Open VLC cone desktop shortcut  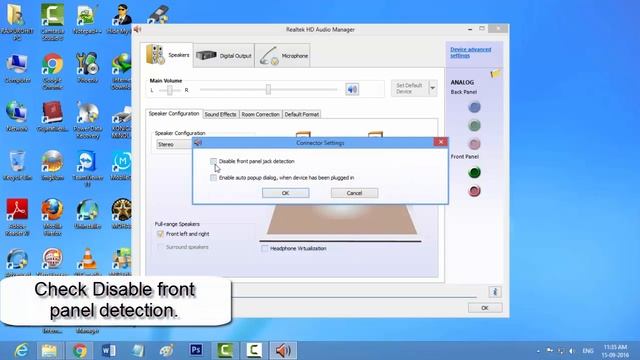coord(87,262)
